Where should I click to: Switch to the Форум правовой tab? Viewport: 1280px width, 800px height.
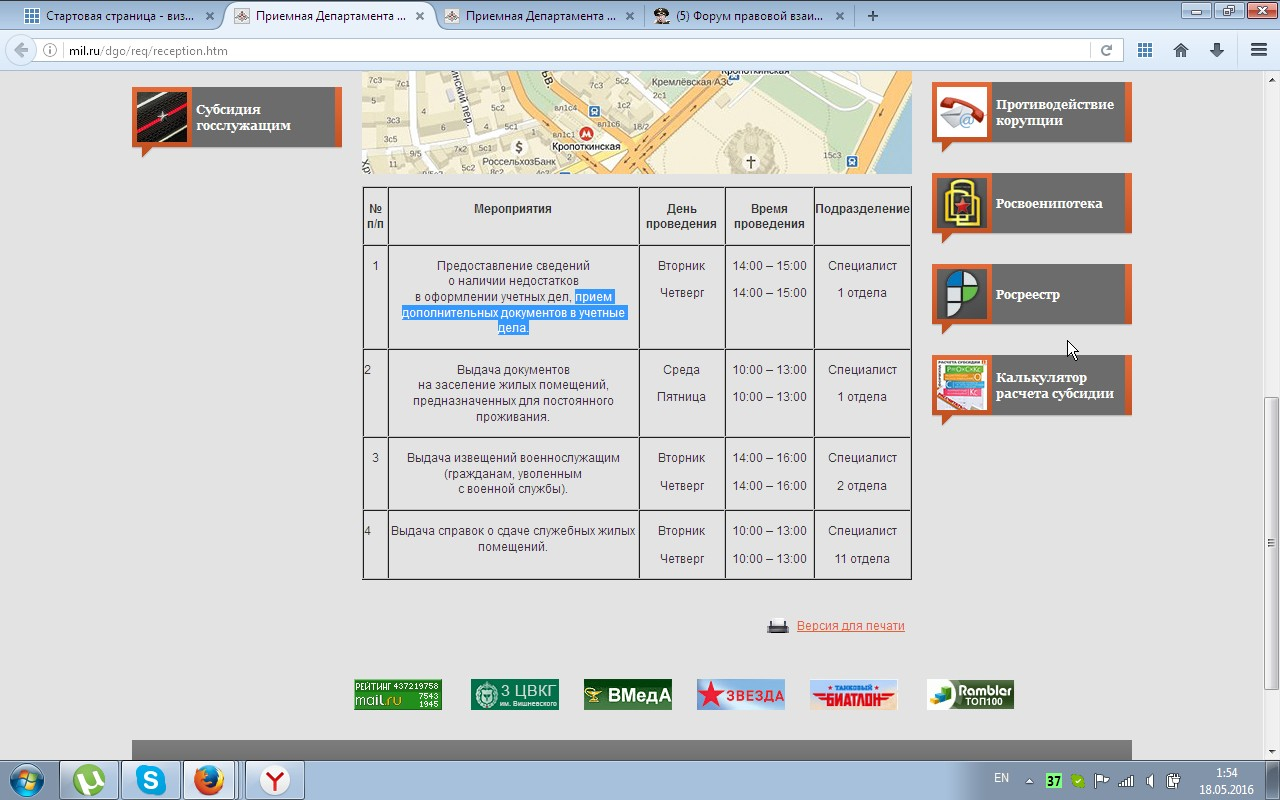(x=740, y=16)
